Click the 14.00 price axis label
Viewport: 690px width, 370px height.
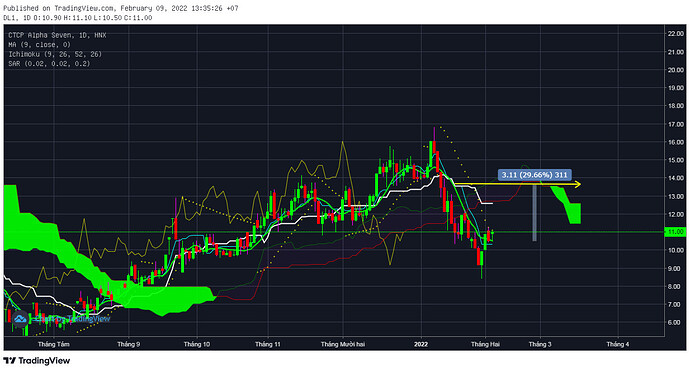click(x=675, y=178)
